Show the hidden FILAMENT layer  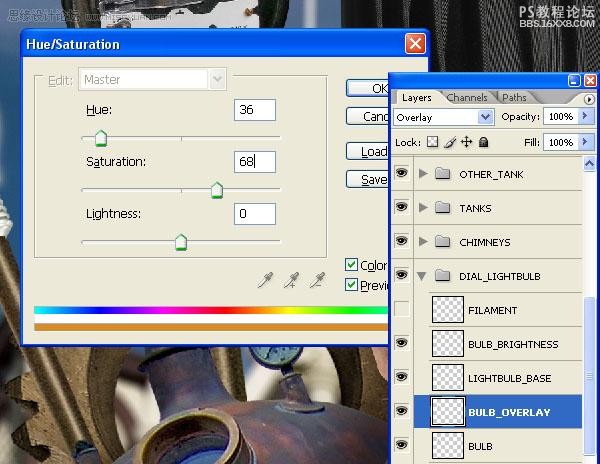click(401, 309)
